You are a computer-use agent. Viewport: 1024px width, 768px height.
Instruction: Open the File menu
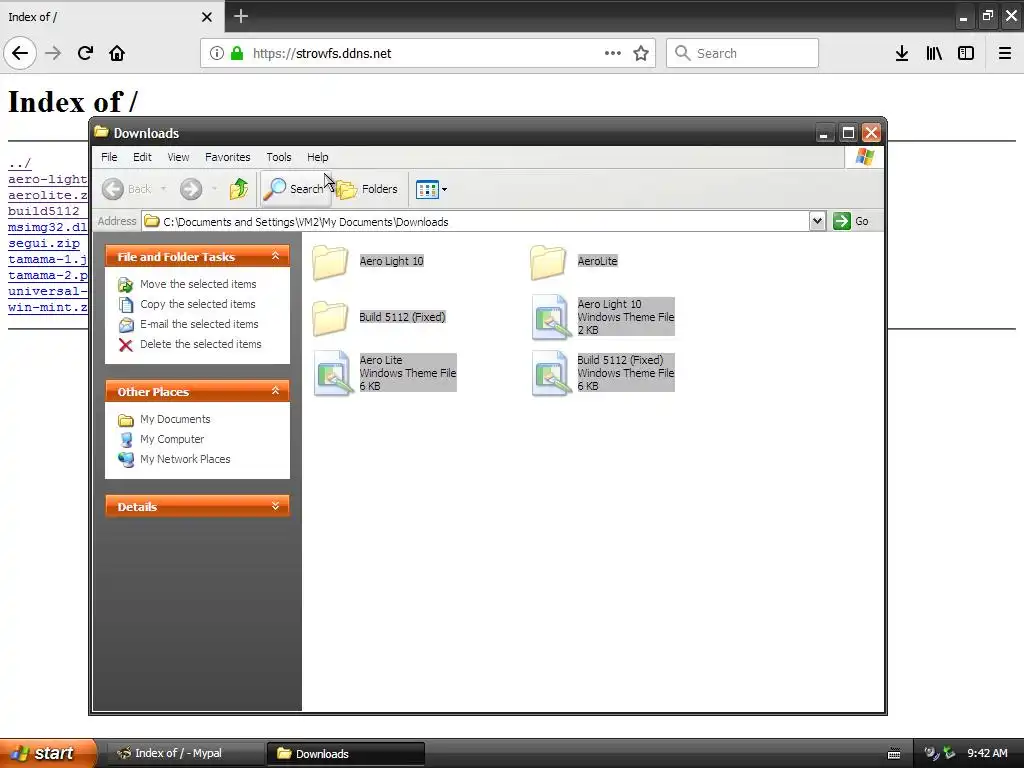(109, 157)
